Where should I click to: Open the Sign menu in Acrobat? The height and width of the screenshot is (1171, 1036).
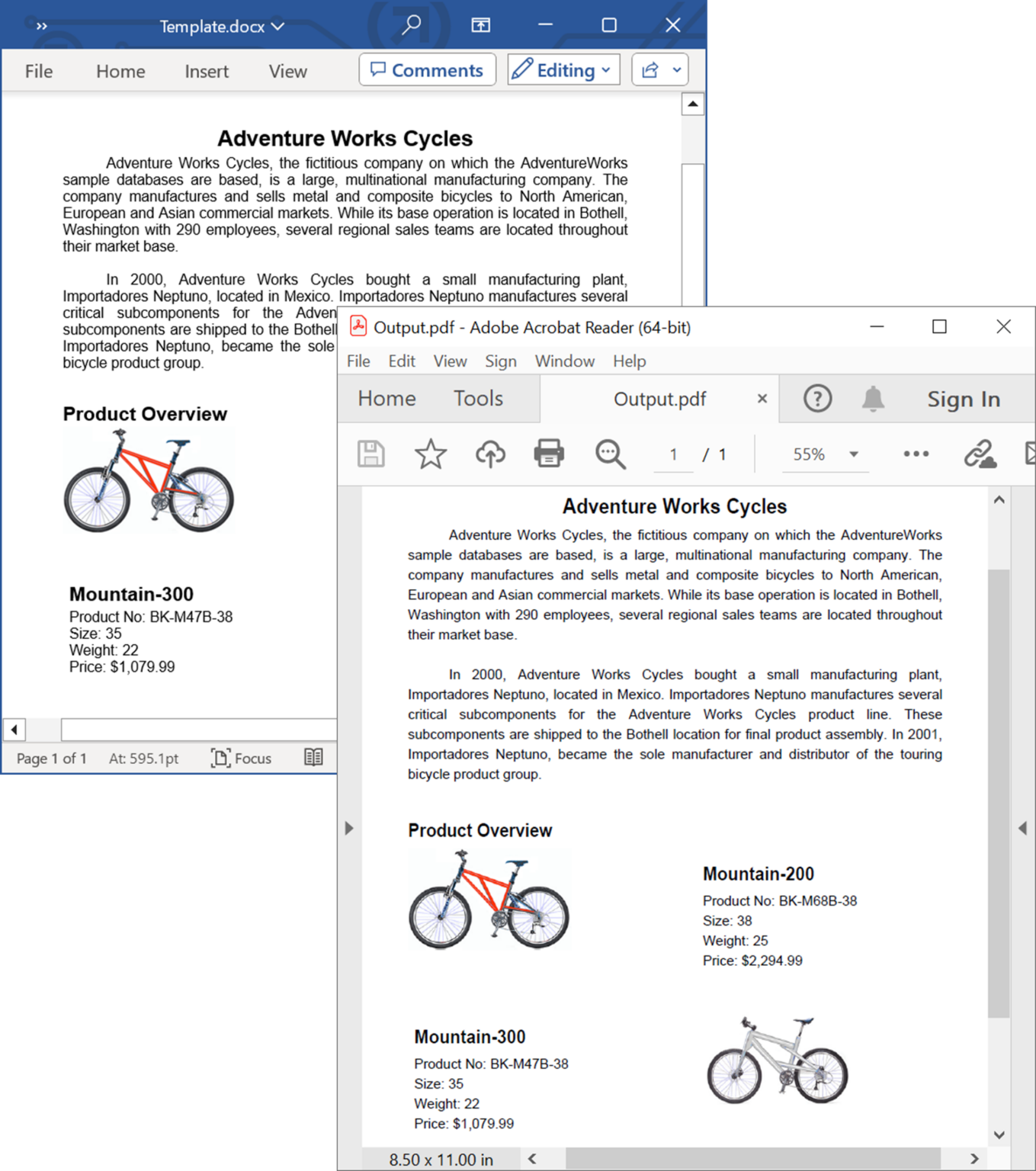tap(501, 361)
